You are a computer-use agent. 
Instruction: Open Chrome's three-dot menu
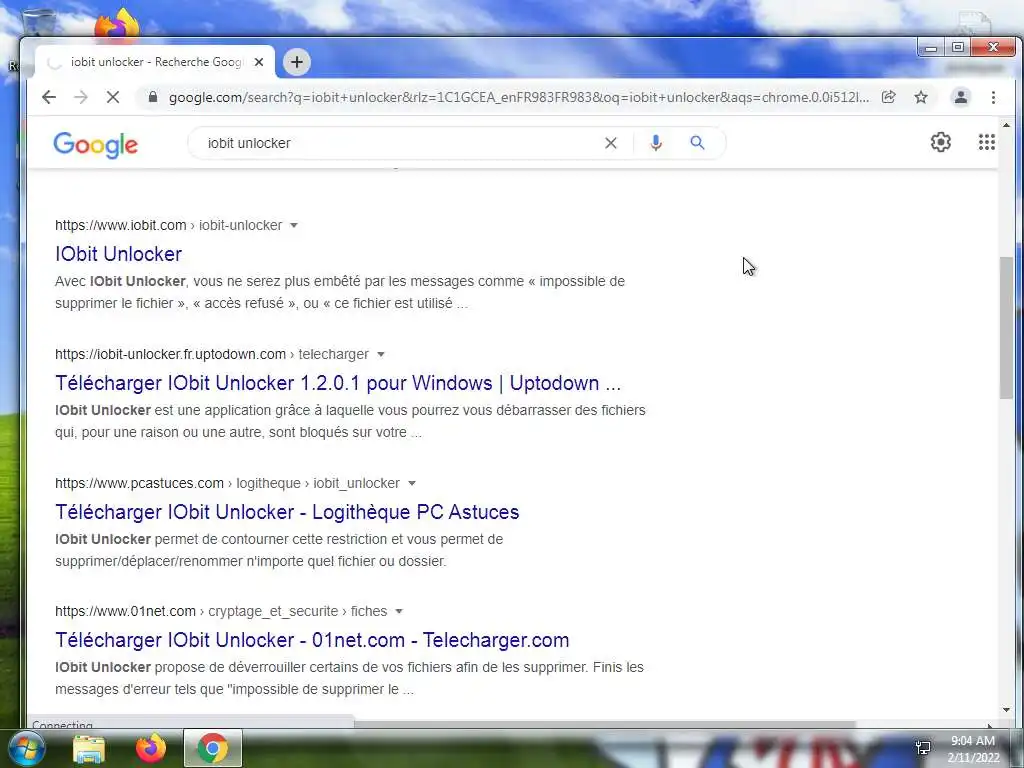pos(993,97)
